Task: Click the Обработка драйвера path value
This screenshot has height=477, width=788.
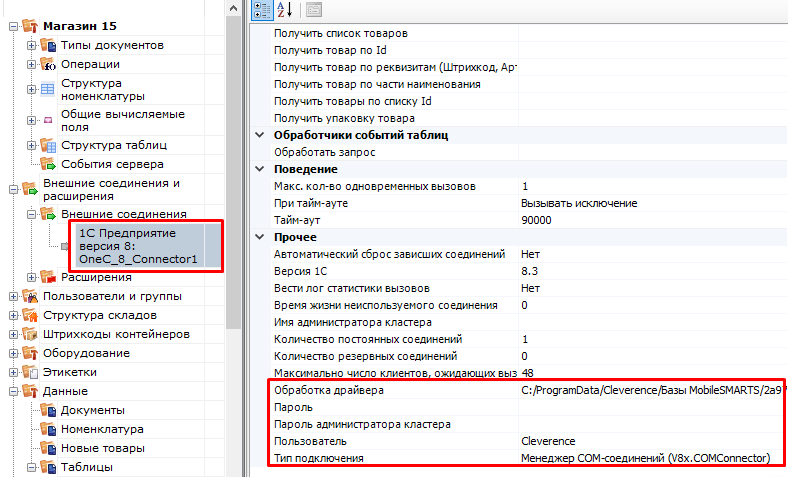Action: [x=651, y=390]
